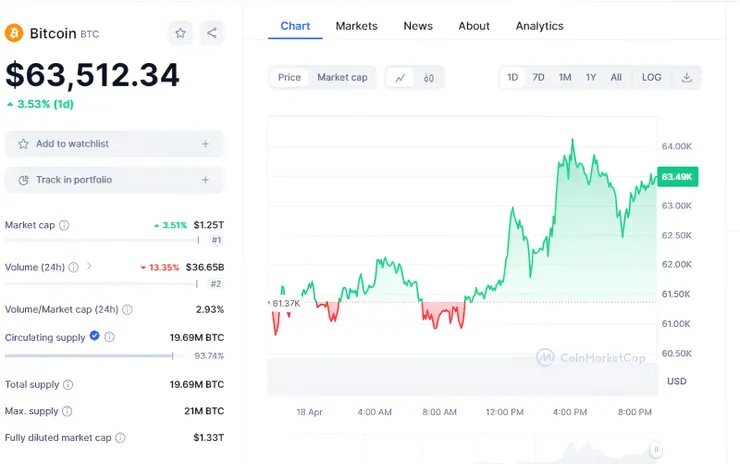The height and width of the screenshot is (464, 740).
Task: Toggle chart to Market cap view
Action: (342, 77)
